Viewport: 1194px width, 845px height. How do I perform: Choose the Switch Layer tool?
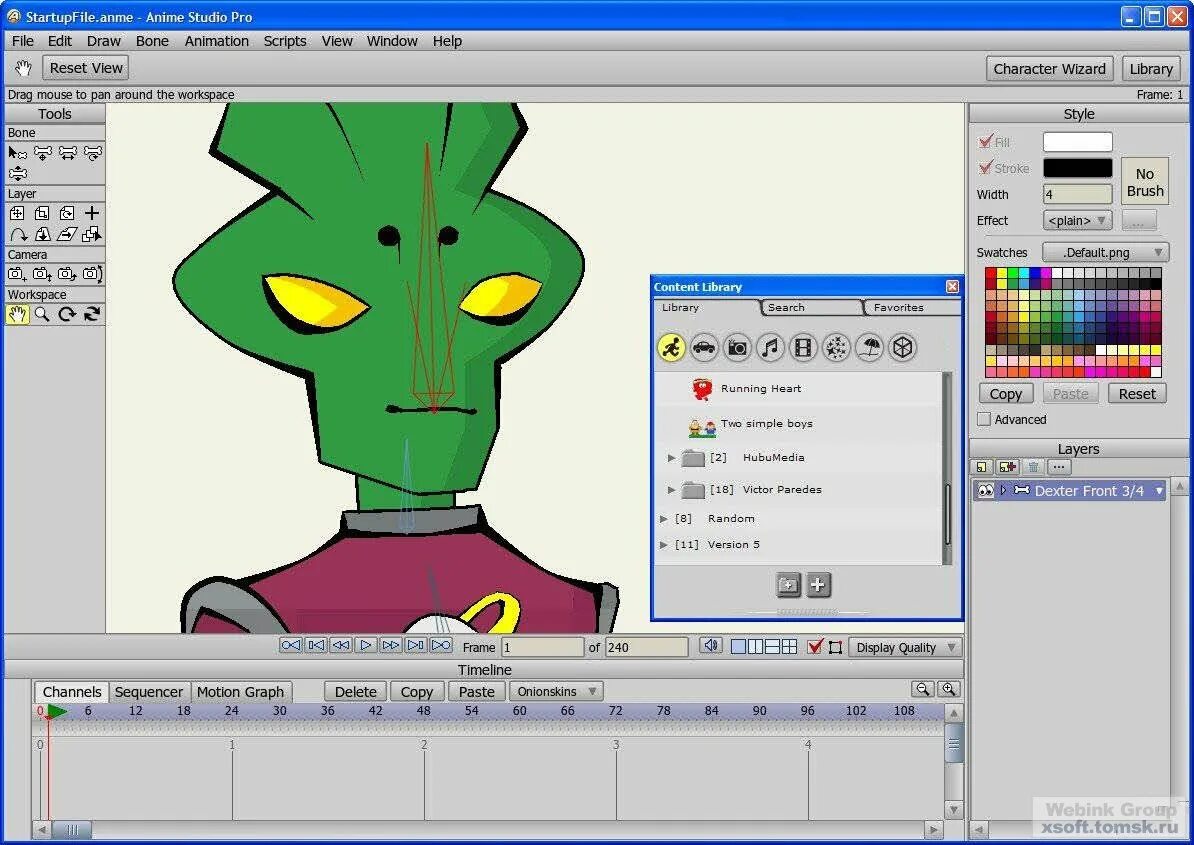click(x=92, y=234)
